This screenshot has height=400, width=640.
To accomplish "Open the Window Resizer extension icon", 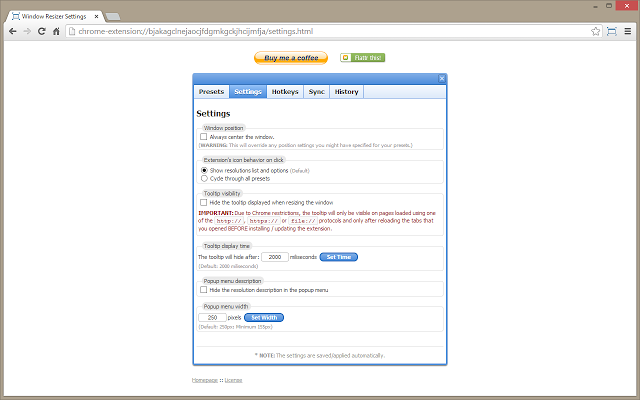I will coord(612,31).
